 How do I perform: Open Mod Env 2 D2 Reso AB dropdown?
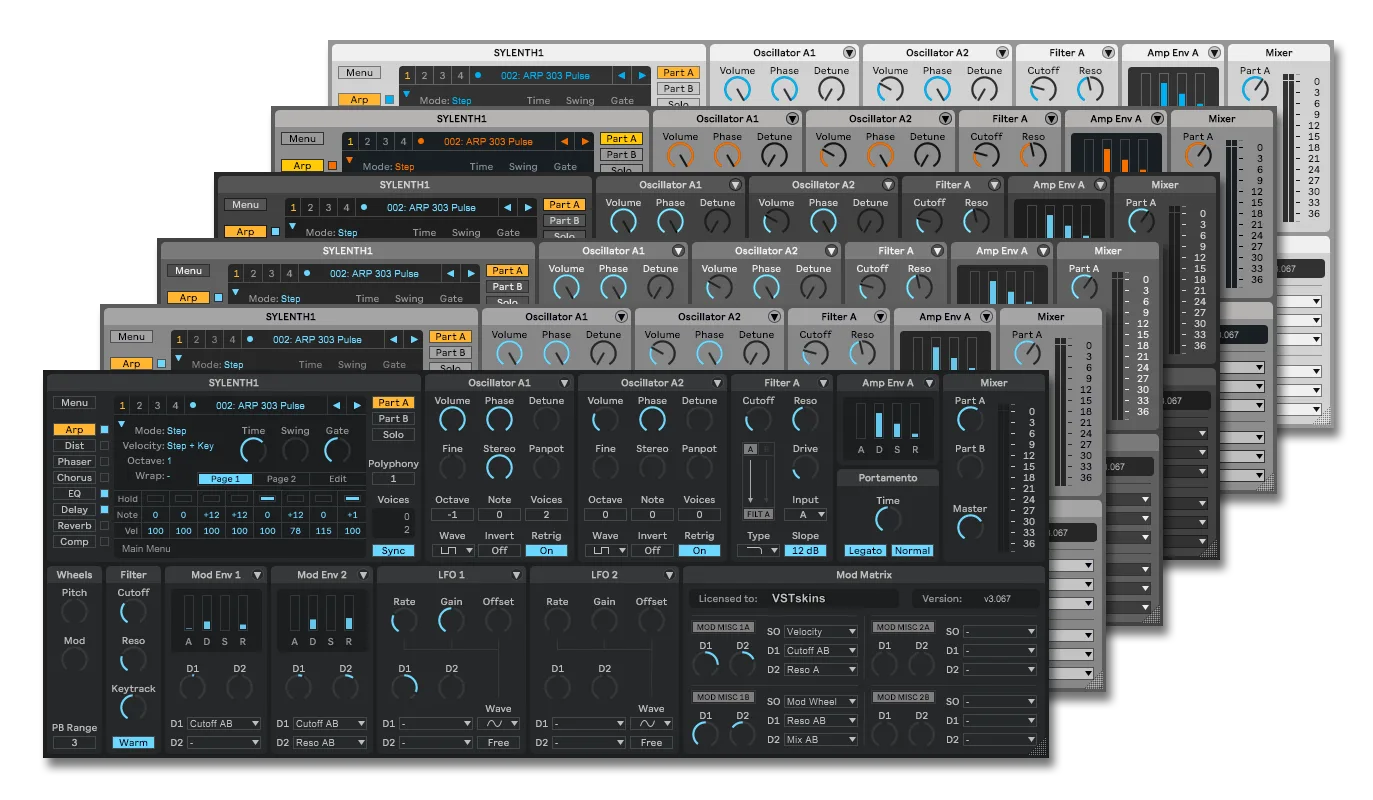pyautogui.click(x=330, y=743)
